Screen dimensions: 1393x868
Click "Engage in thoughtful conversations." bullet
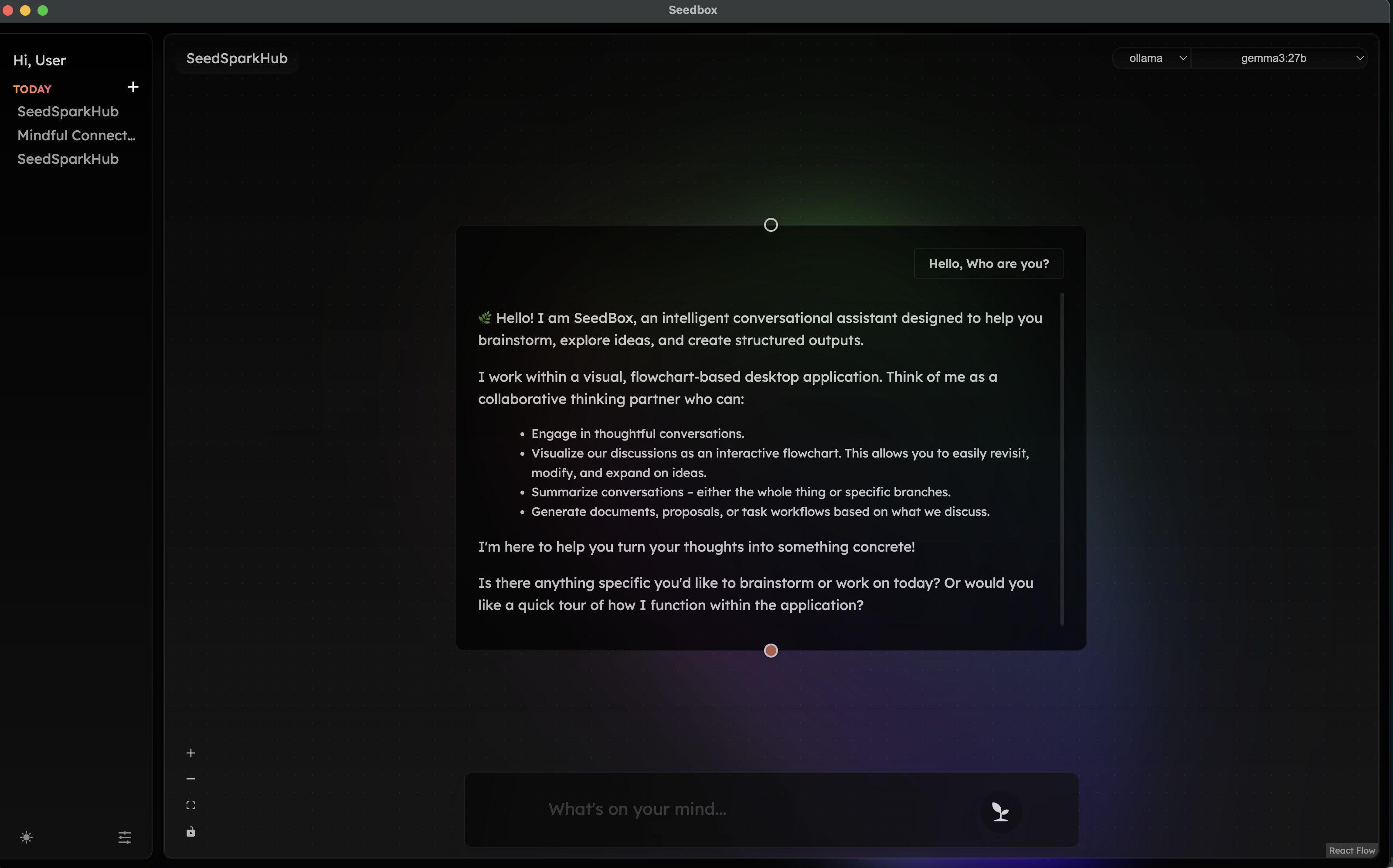click(x=637, y=434)
